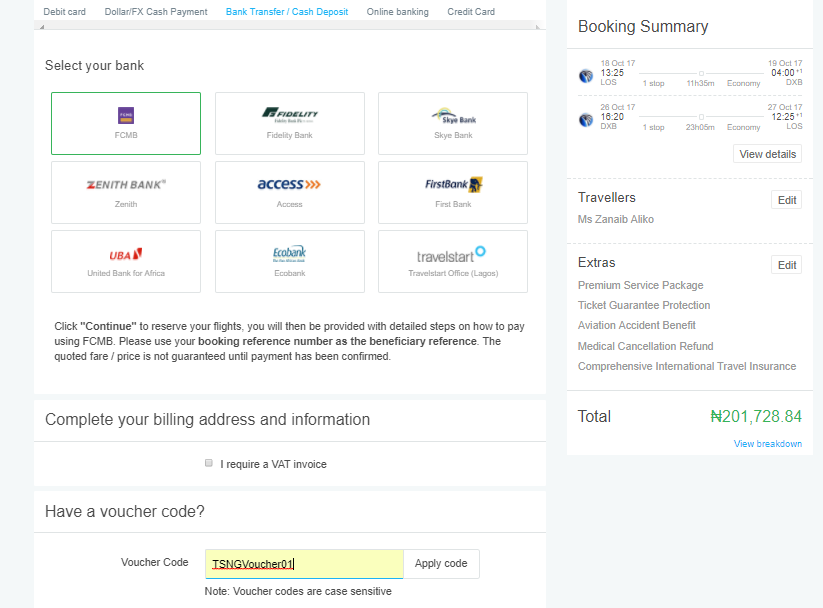Select the FCMB bank tile
Viewport: 823px width, 608px height.
click(x=126, y=123)
